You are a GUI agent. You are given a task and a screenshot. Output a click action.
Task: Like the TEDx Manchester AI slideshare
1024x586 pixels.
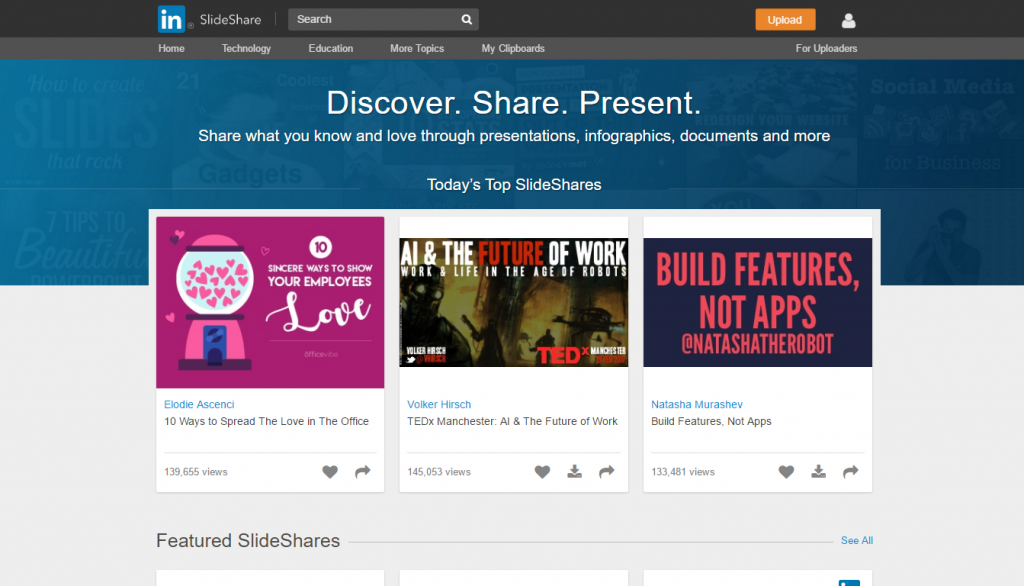[x=542, y=472]
